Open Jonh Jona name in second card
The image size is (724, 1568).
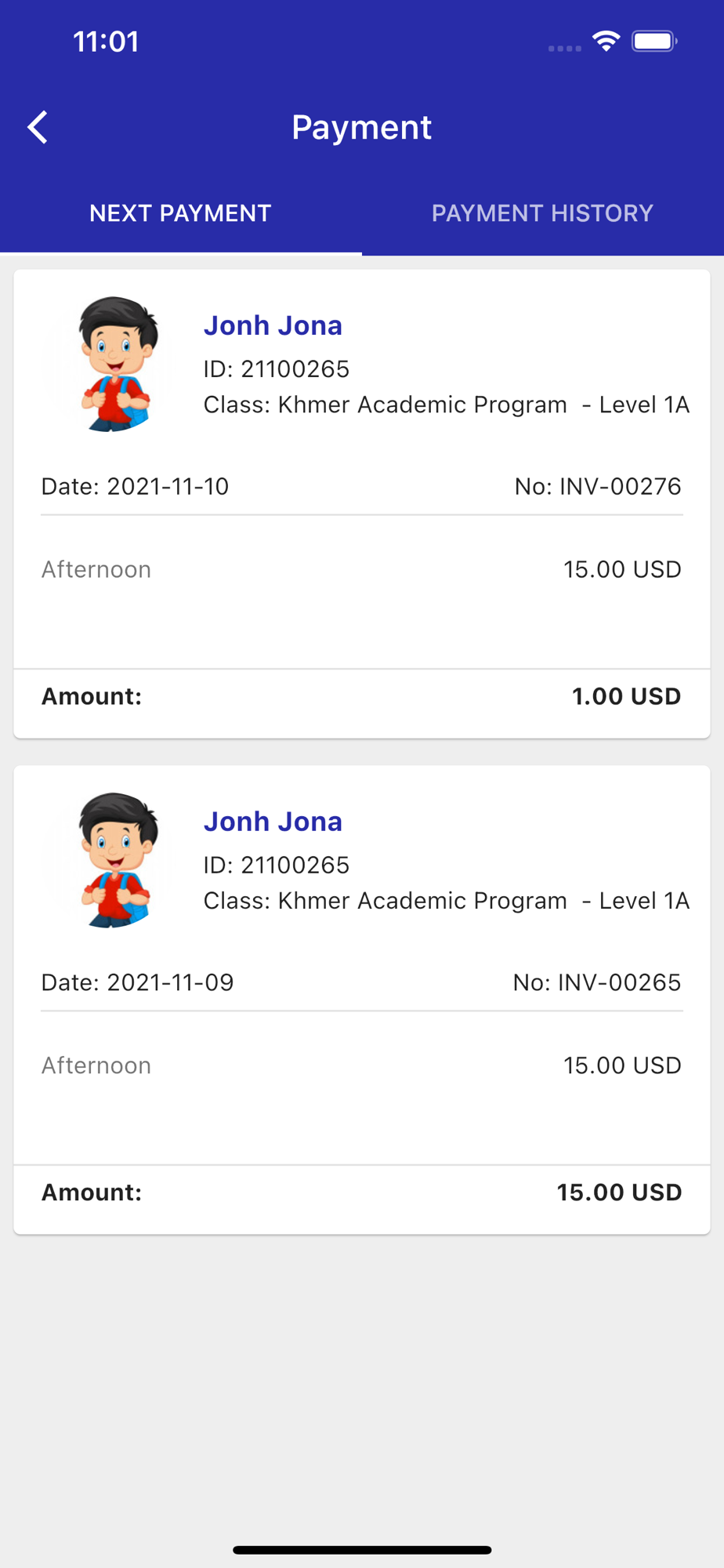tap(273, 822)
